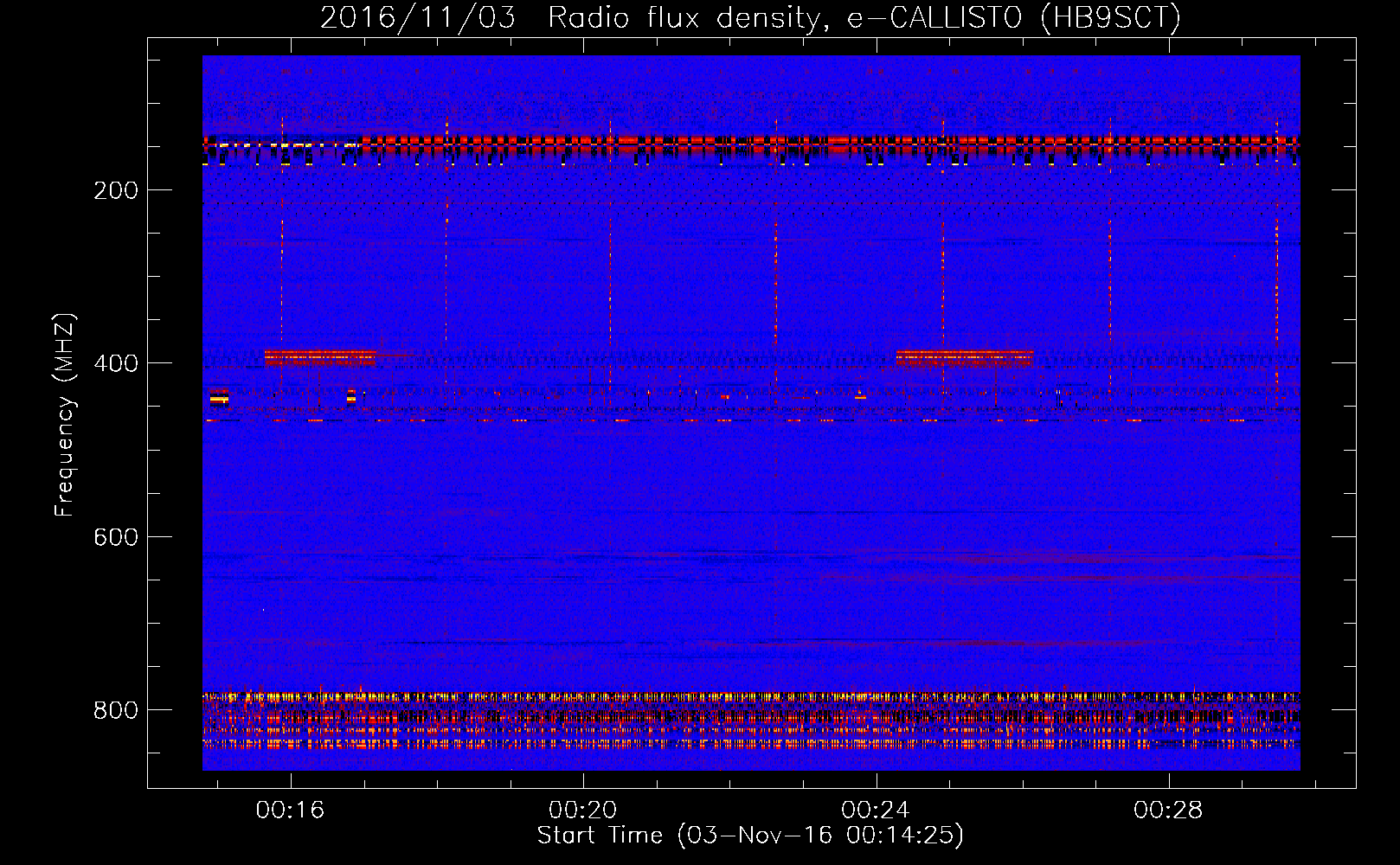
Task: Click the 00:24 time tick label
Action: click(876, 810)
